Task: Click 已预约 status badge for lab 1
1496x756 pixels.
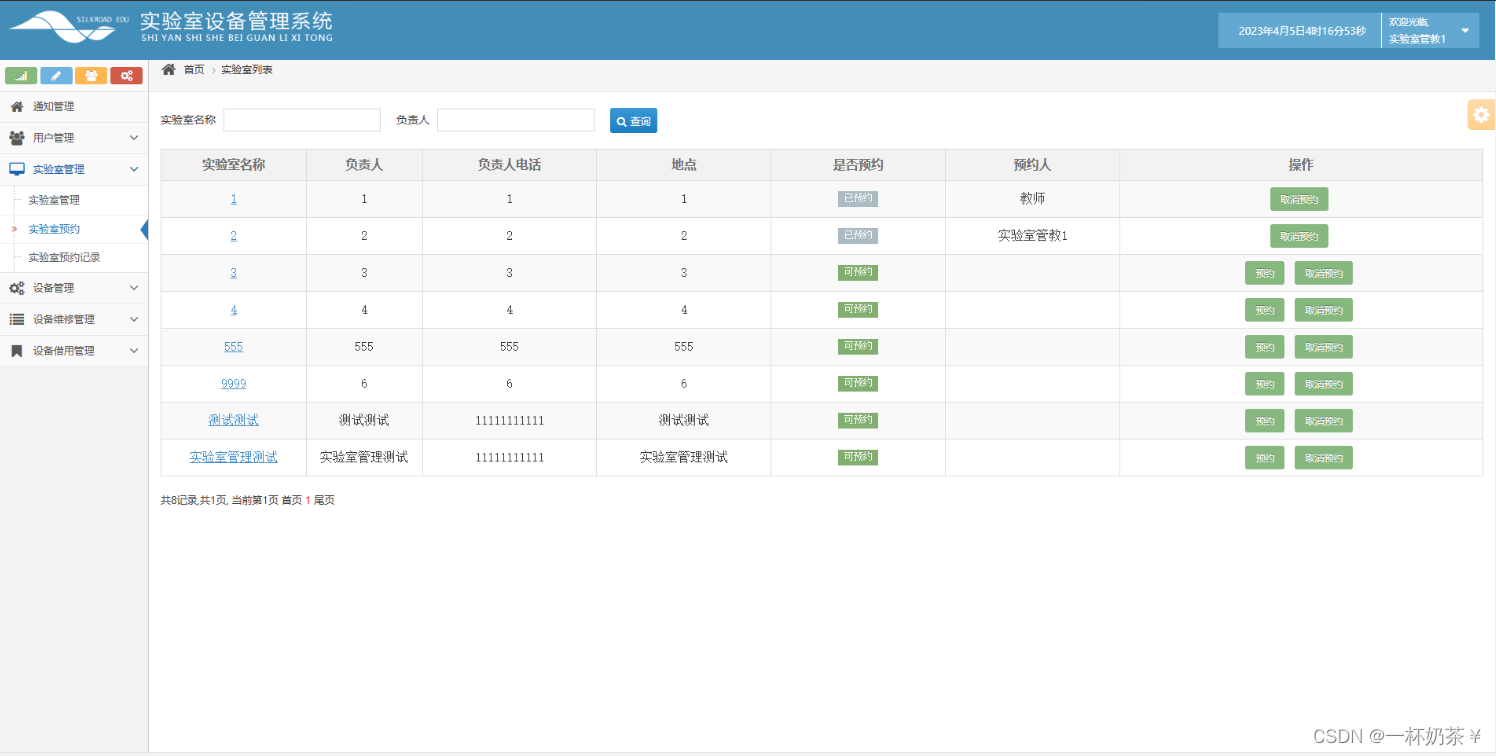Action: tap(858, 198)
